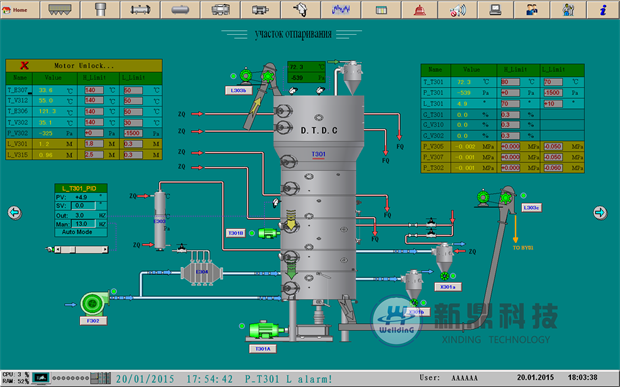The height and width of the screenshot is (387, 620).
Task: Toggle the Auto Mode PID button
Action: pos(77,232)
